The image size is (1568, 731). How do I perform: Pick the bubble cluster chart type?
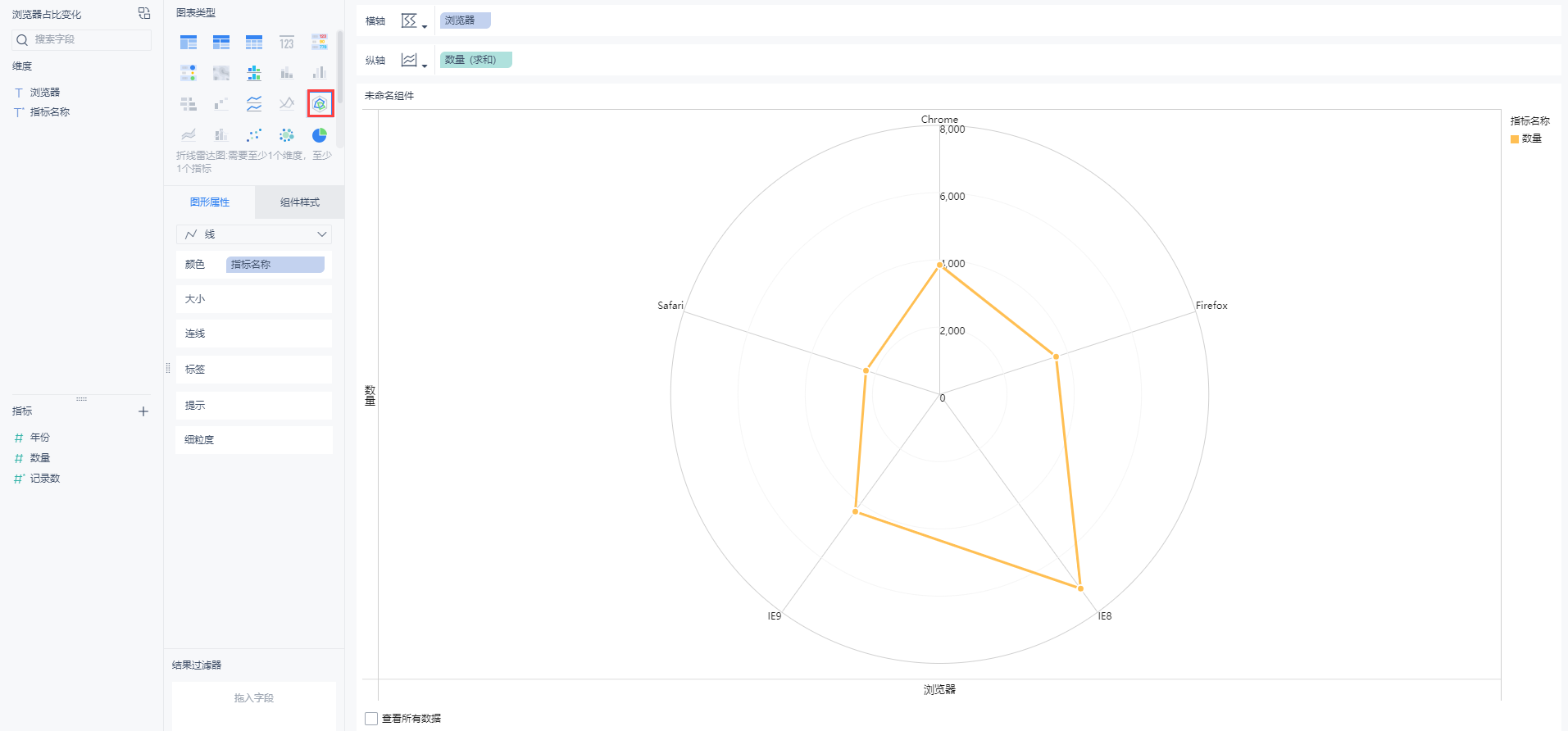286,135
